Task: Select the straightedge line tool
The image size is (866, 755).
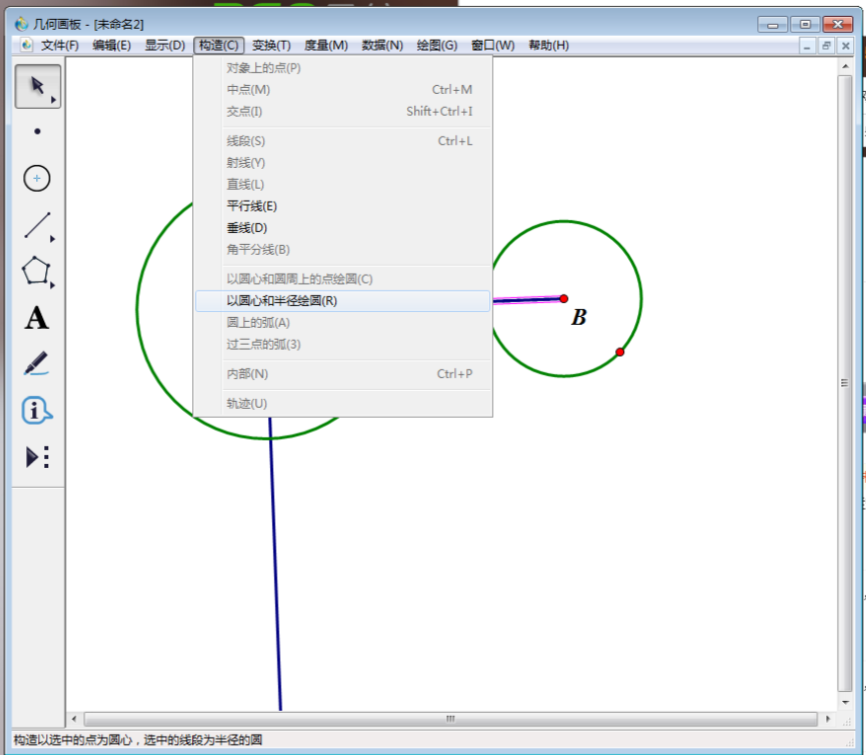Action: (x=37, y=225)
